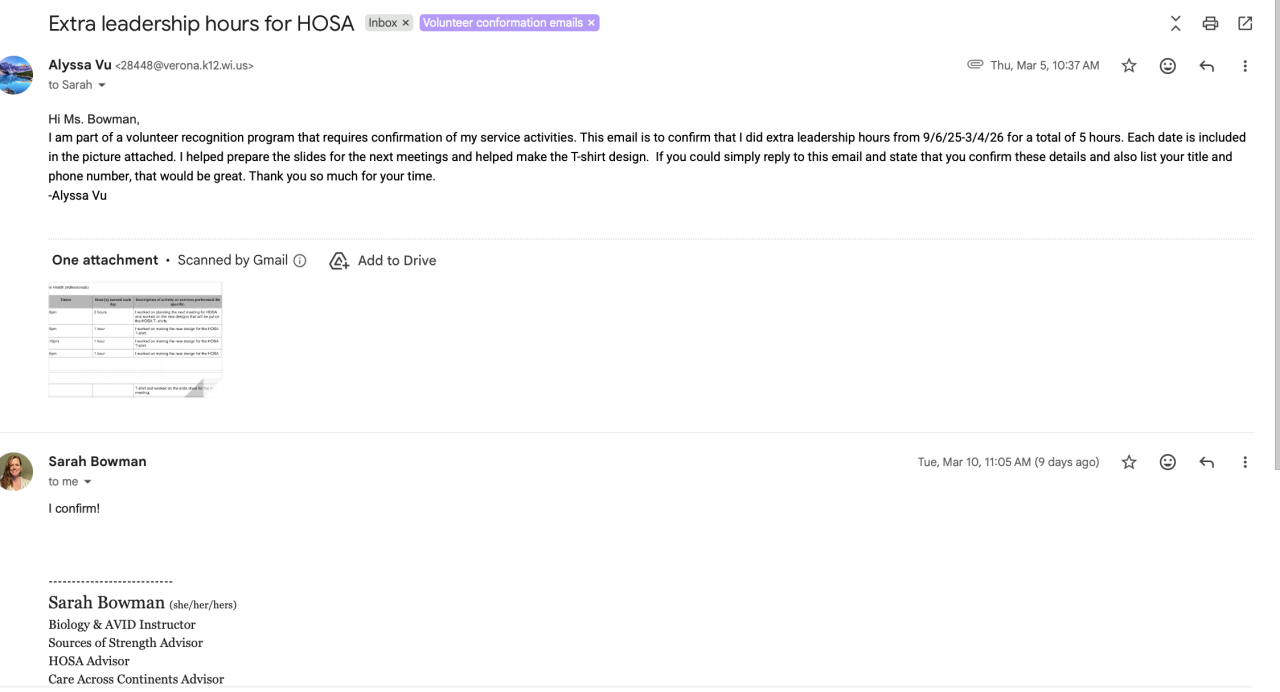The image size is (1280, 692).
Task: Show details dropdown next to 'to me'
Action: click(x=87, y=482)
